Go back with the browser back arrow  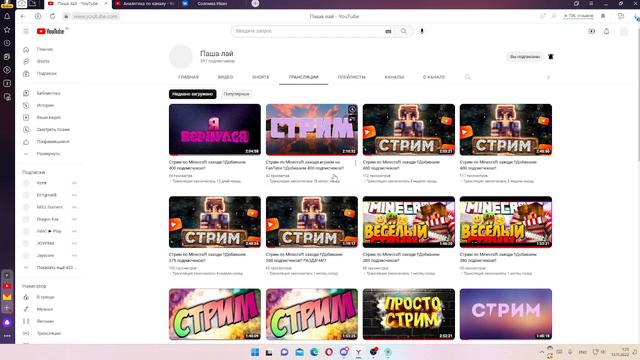[23, 16]
